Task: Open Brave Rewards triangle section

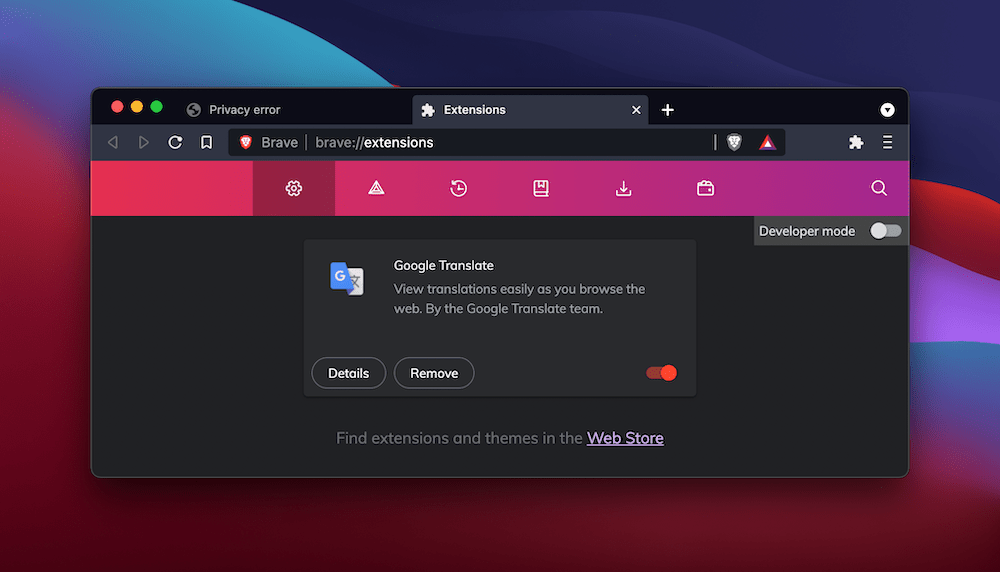Action: (376, 188)
